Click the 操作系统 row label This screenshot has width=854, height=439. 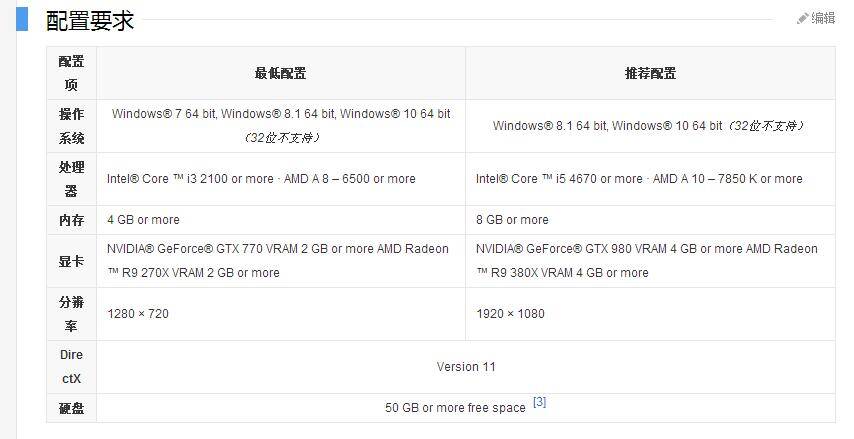pos(71,126)
